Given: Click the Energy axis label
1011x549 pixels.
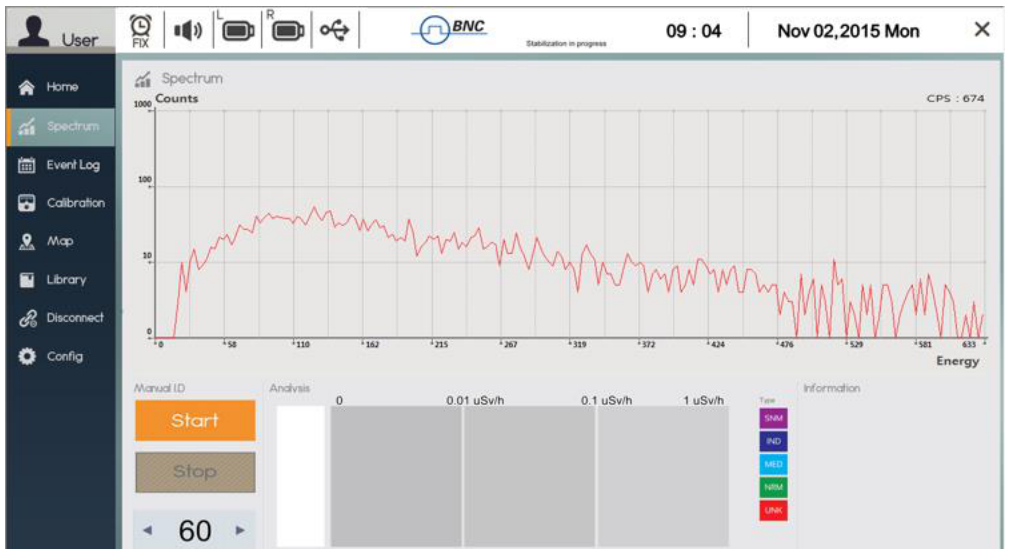Looking at the screenshot, I should (957, 361).
